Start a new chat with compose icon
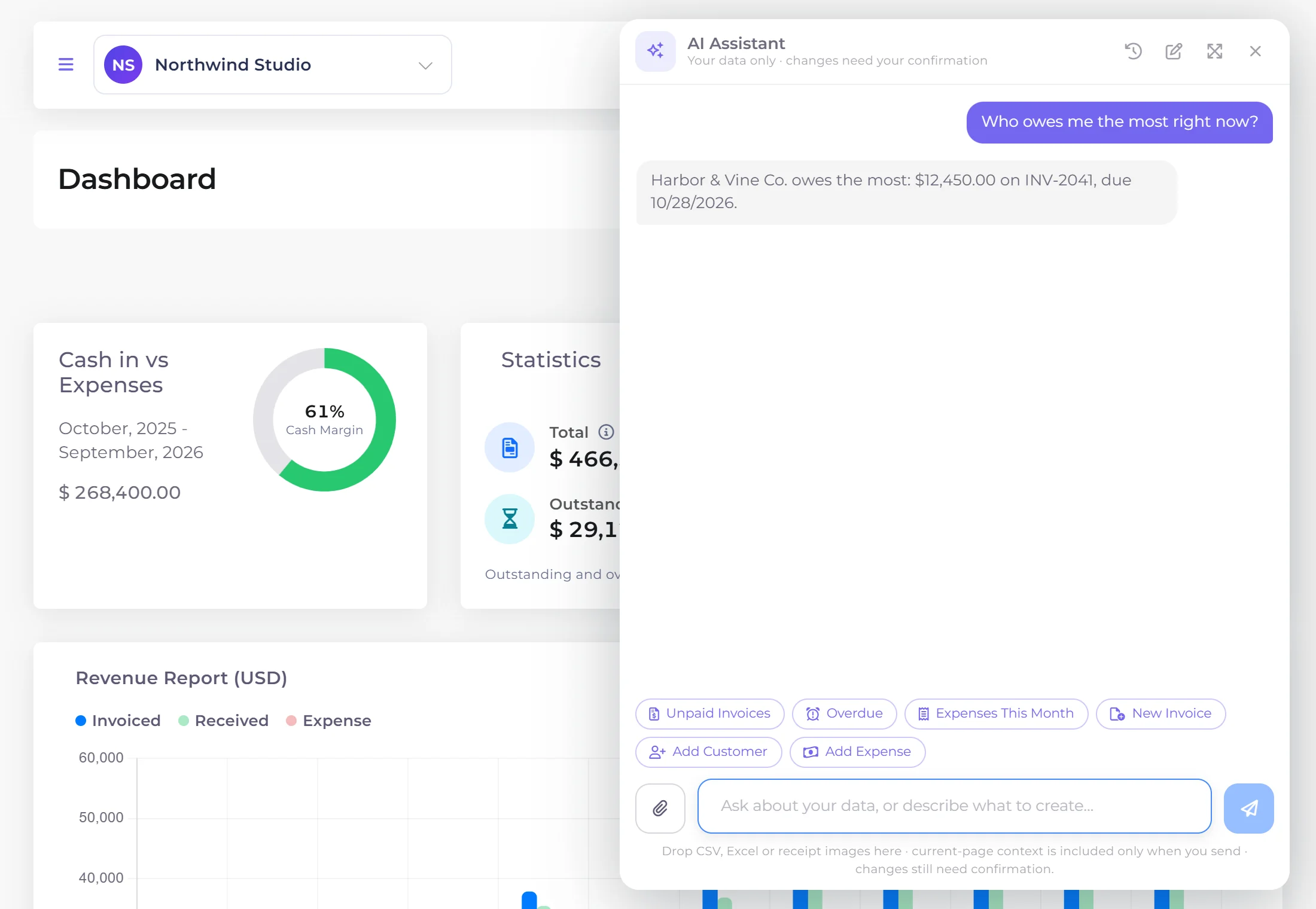 tap(1174, 51)
